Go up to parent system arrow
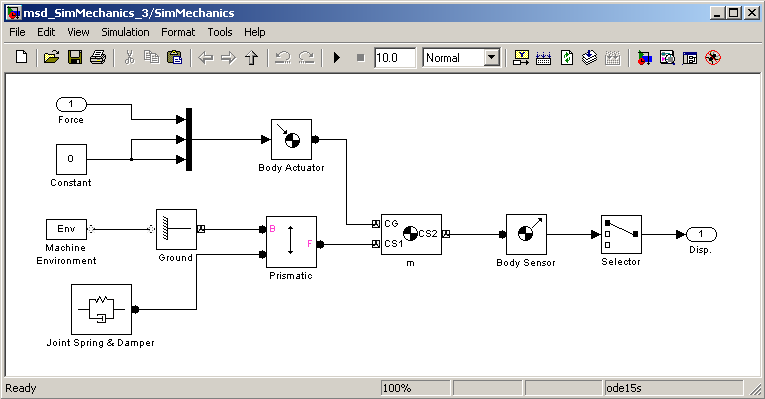 (251, 58)
